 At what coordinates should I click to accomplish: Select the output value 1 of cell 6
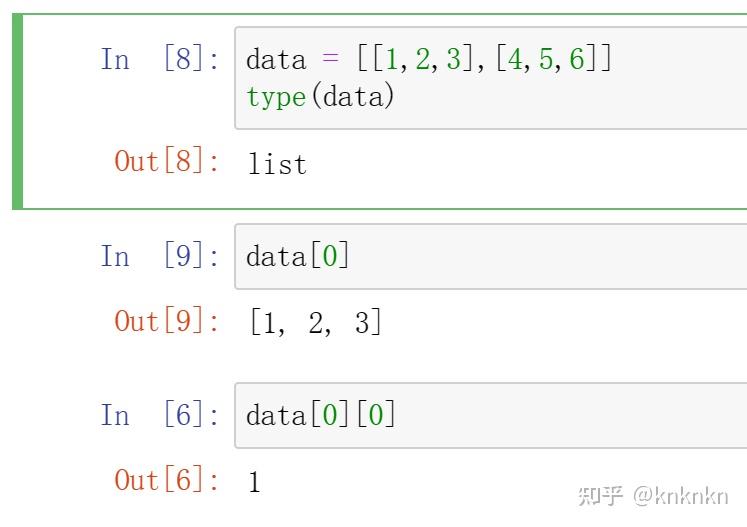[254, 482]
